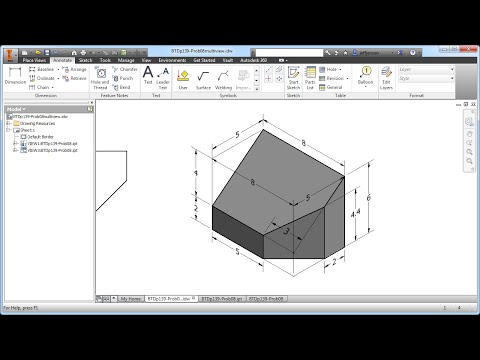Switch to the Place Views tab
Screen dimensions: 480x360
click(x=34, y=60)
